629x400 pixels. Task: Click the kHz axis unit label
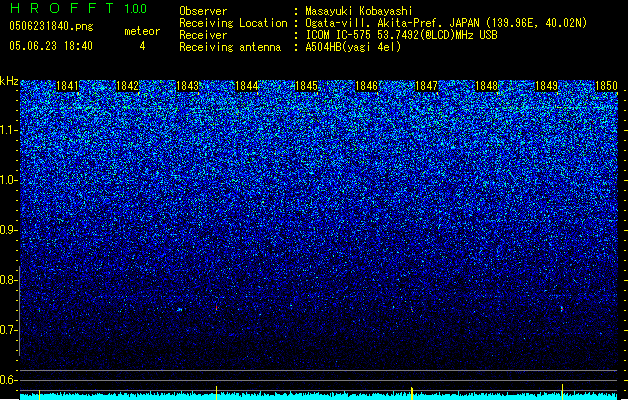point(9,81)
